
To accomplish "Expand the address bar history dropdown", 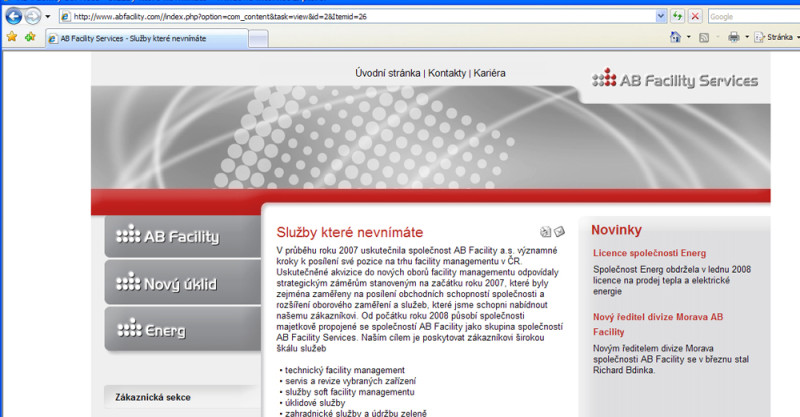I will [661, 16].
